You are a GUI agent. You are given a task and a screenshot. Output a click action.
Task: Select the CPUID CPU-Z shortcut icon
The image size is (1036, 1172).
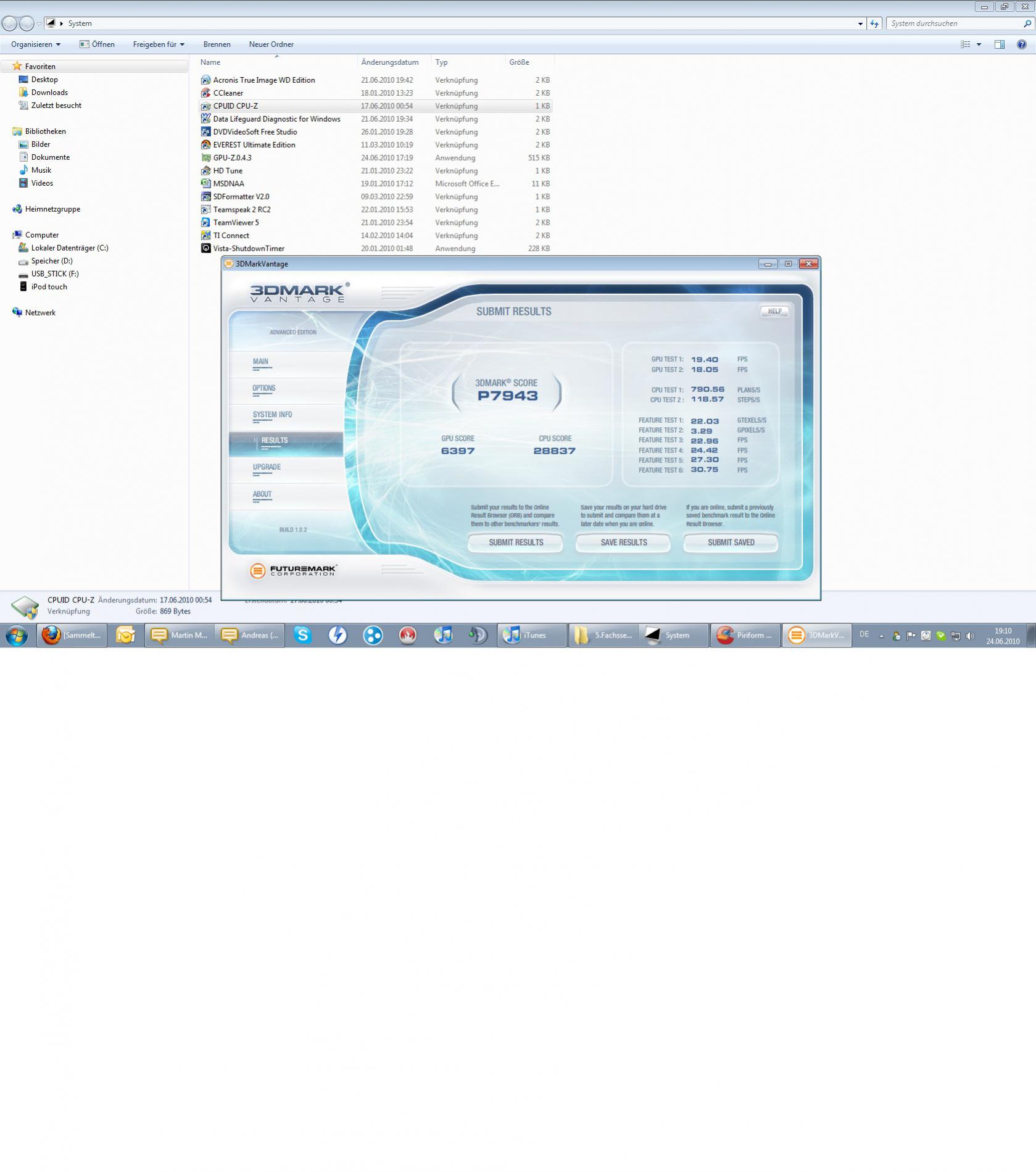(206, 106)
